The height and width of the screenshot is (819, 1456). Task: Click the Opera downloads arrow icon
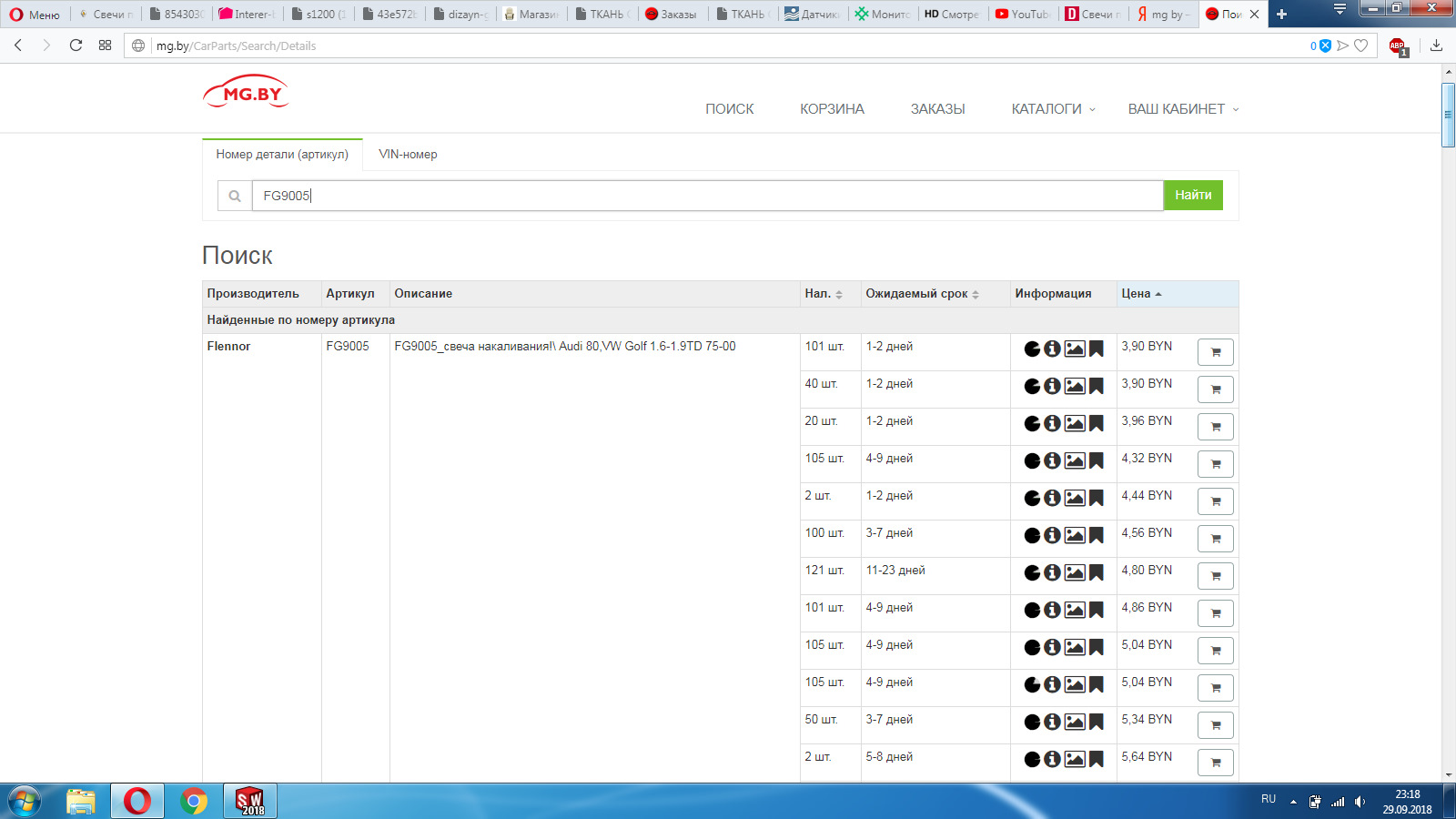coord(1436,45)
